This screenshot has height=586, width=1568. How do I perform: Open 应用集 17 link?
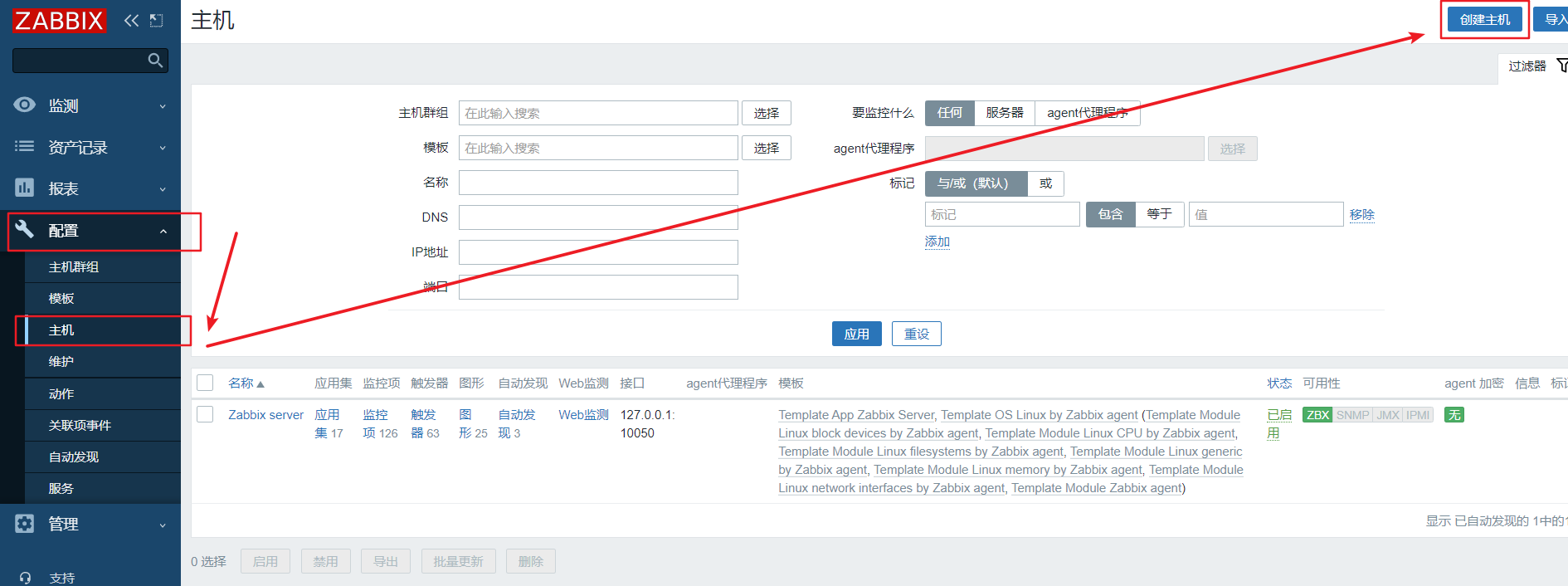tap(329, 423)
